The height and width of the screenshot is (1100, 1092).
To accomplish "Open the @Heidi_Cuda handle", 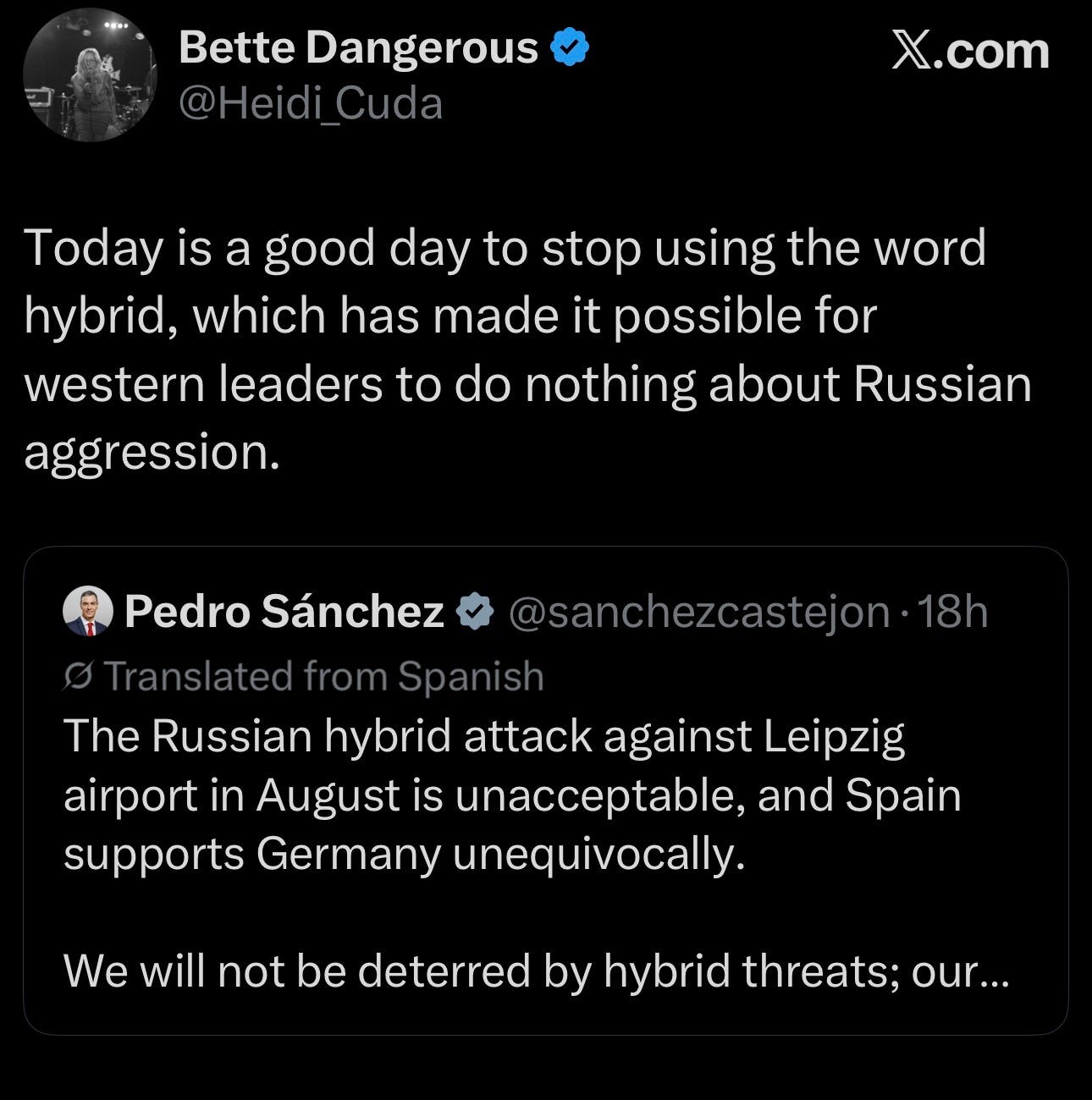I will [311, 104].
